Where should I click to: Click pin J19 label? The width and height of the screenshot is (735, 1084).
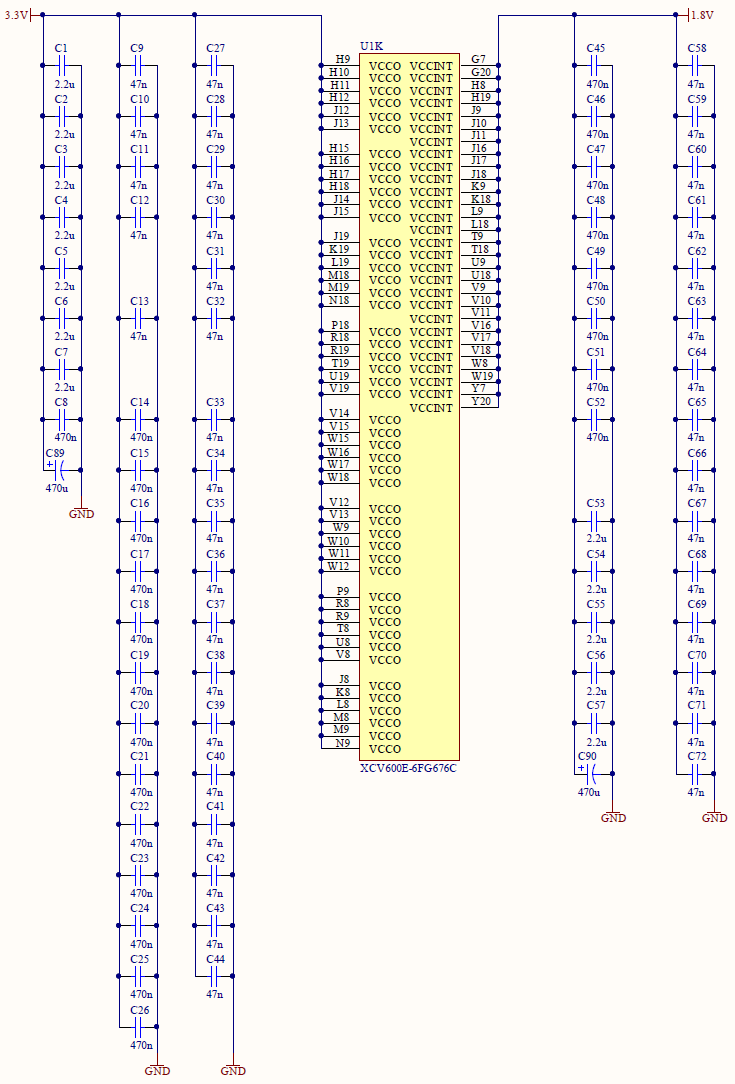point(341,236)
